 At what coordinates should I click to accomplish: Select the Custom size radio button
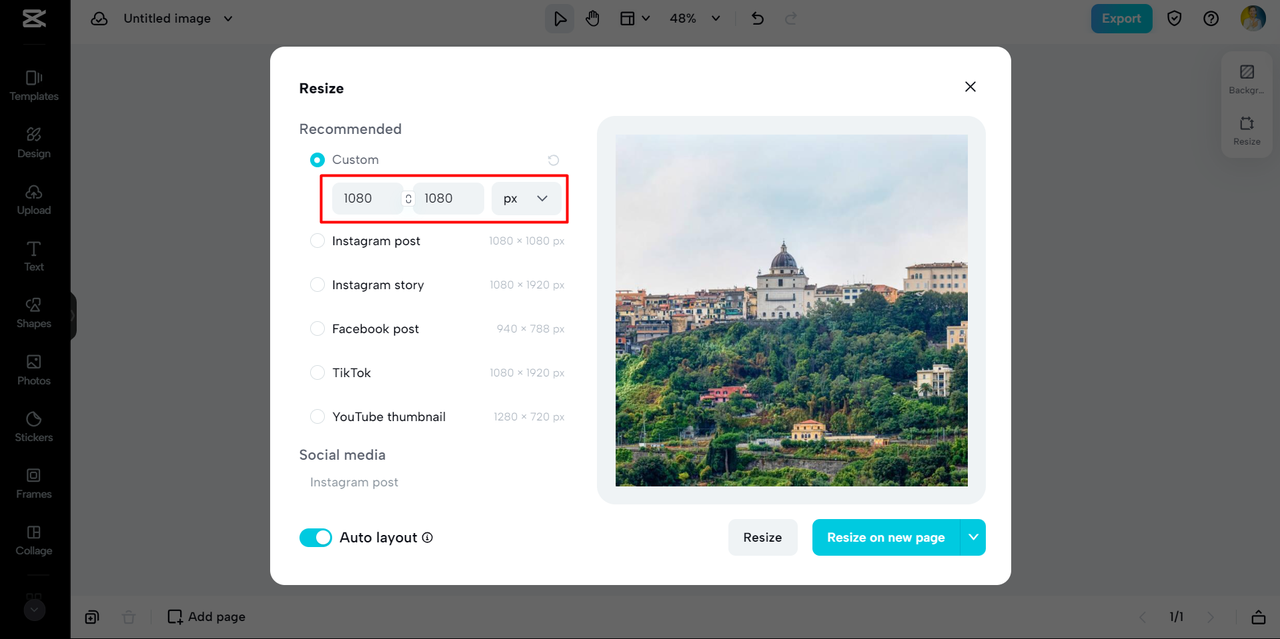click(x=317, y=160)
